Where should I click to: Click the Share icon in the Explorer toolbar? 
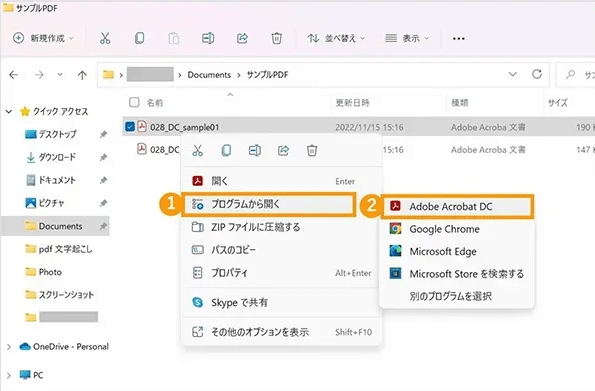click(x=242, y=38)
